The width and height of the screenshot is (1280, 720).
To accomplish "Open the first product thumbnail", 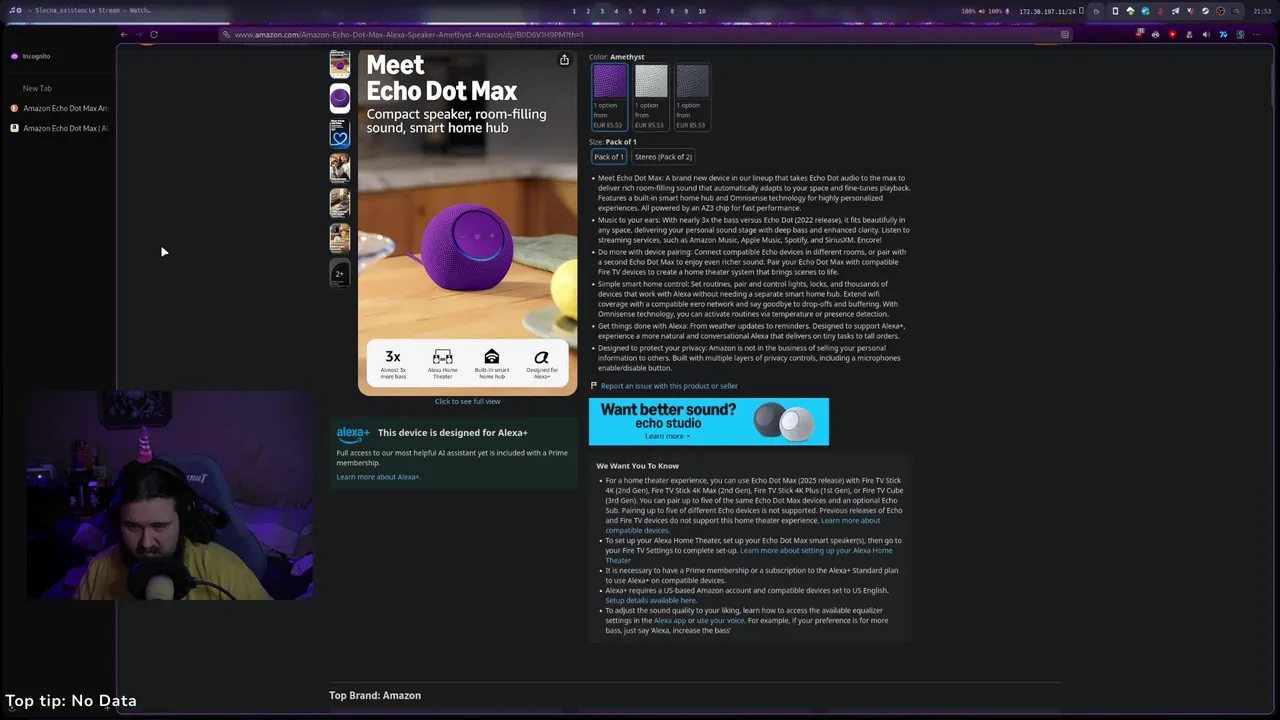I will click(340, 65).
